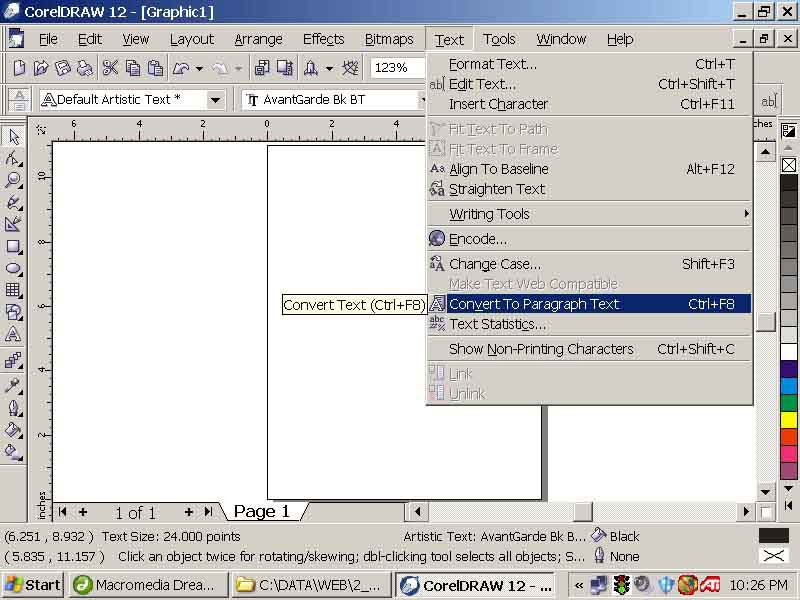Select Format Text... from the Text menu

click(x=590, y=64)
